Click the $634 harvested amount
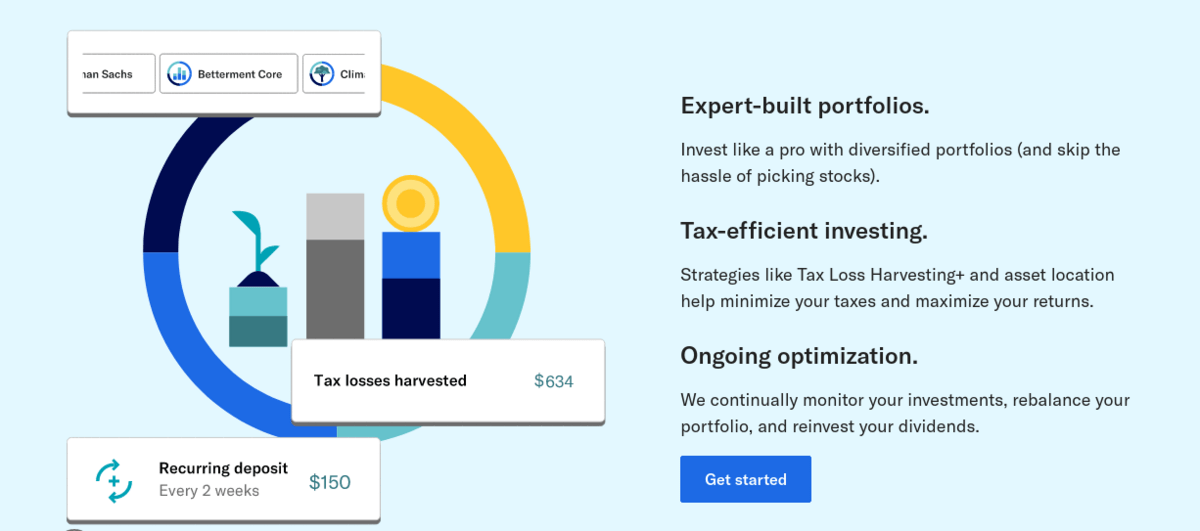This screenshot has width=1200, height=531. (554, 381)
